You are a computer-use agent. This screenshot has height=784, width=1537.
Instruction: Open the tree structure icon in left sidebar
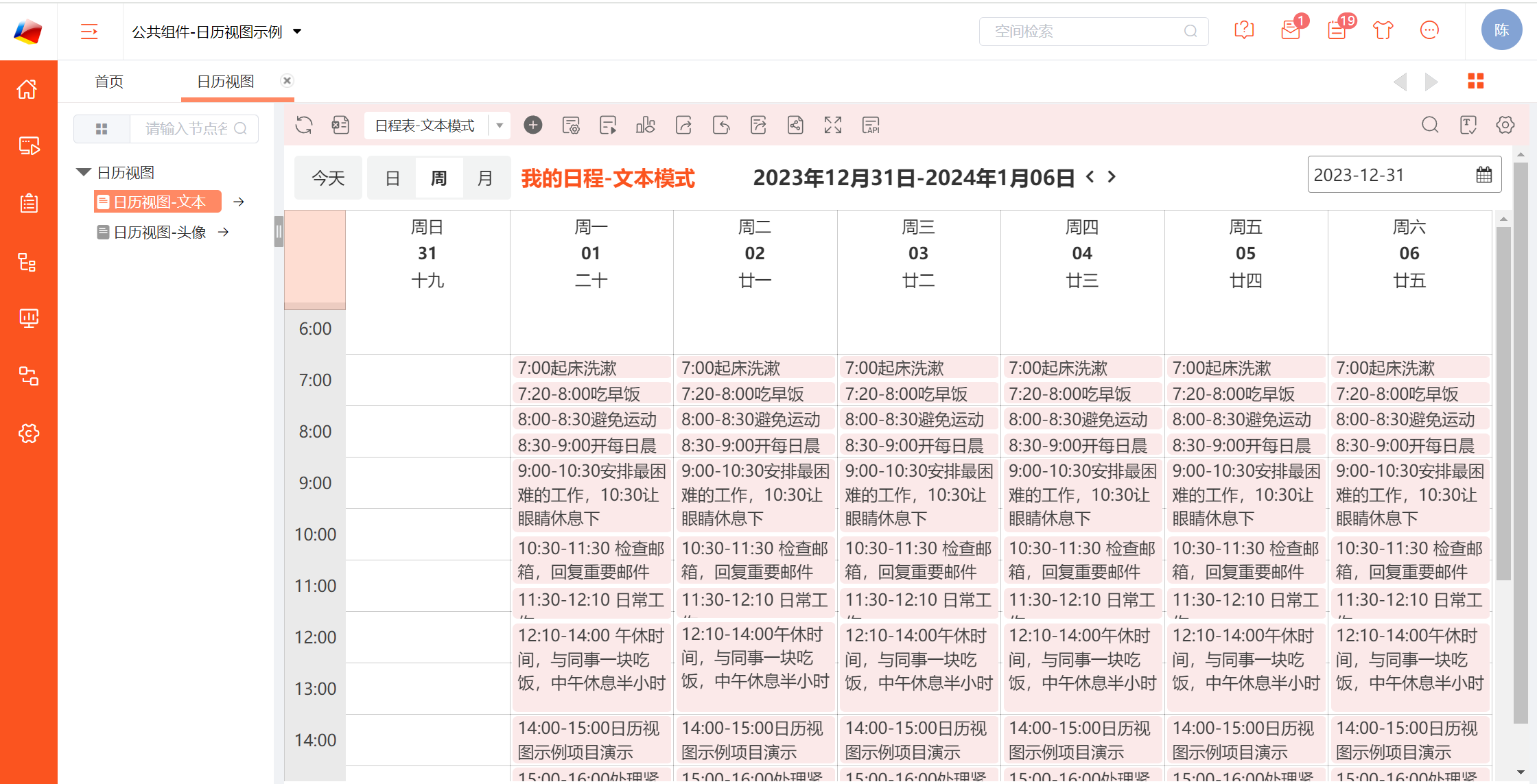pyautogui.click(x=28, y=262)
